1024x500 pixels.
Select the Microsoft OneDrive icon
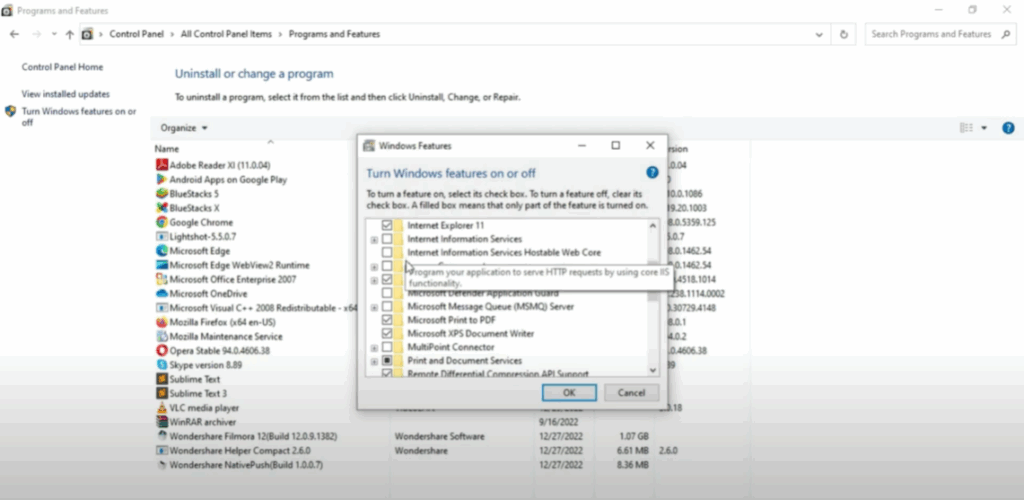161,294
